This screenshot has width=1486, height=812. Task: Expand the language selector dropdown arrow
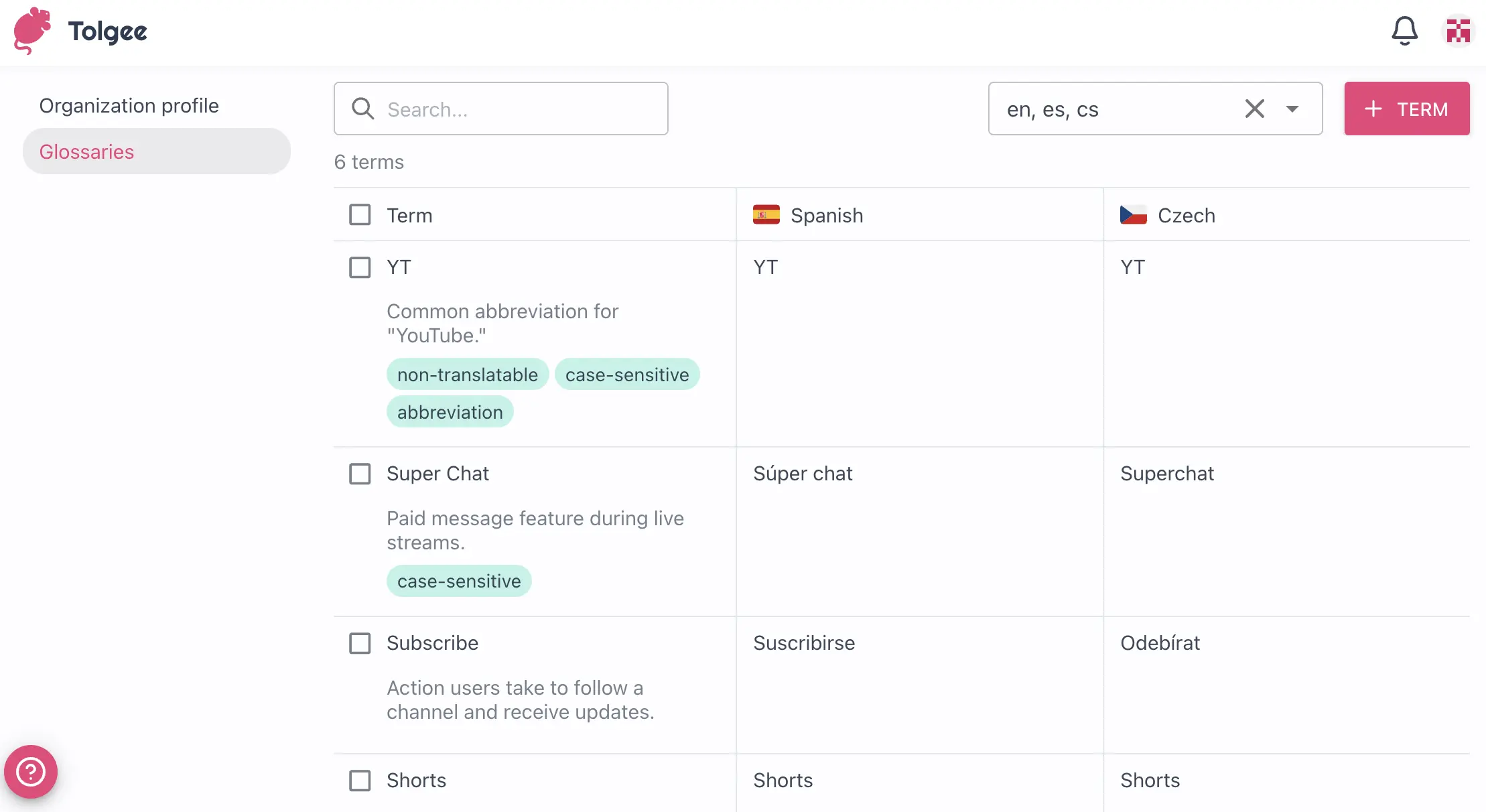(x=1292, y=109)
